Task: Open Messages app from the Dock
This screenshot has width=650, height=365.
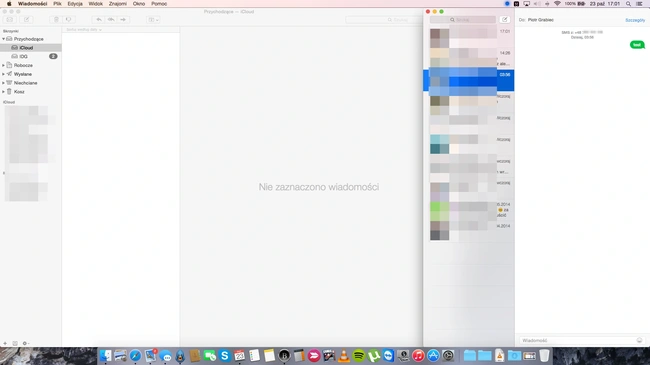Action: point(165,355)
